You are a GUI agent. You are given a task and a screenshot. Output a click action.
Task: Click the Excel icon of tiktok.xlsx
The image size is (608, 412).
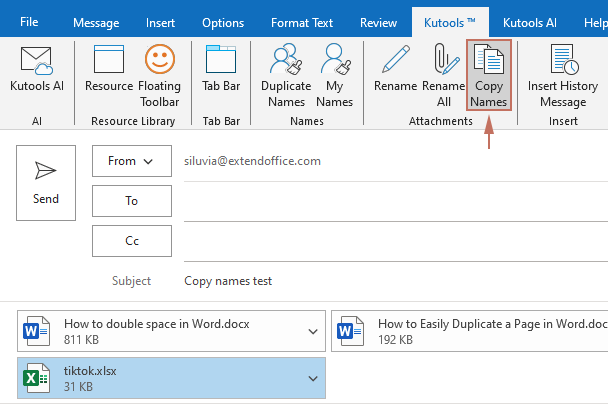pos(36,378)
